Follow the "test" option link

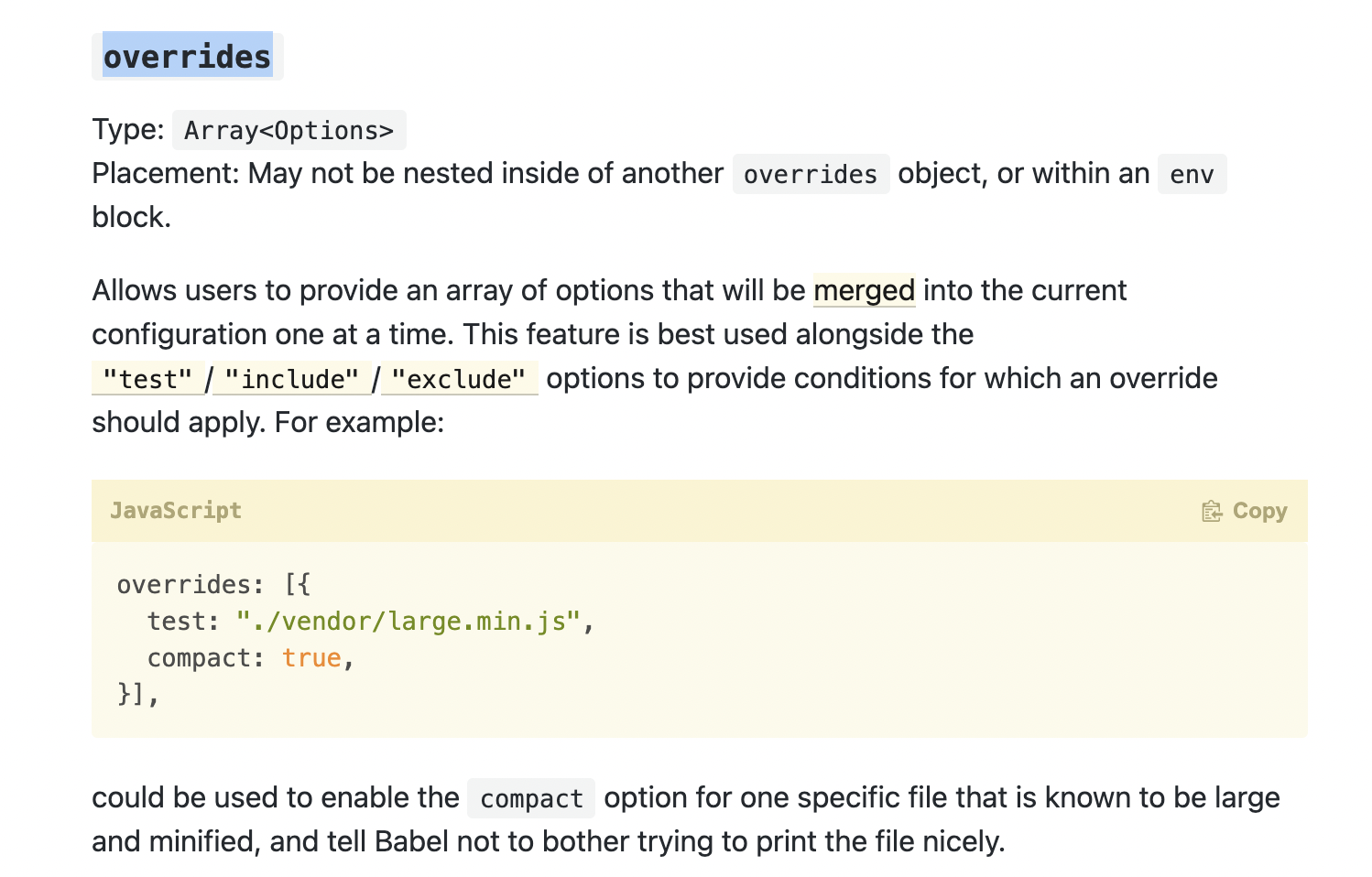pos(147,379)
